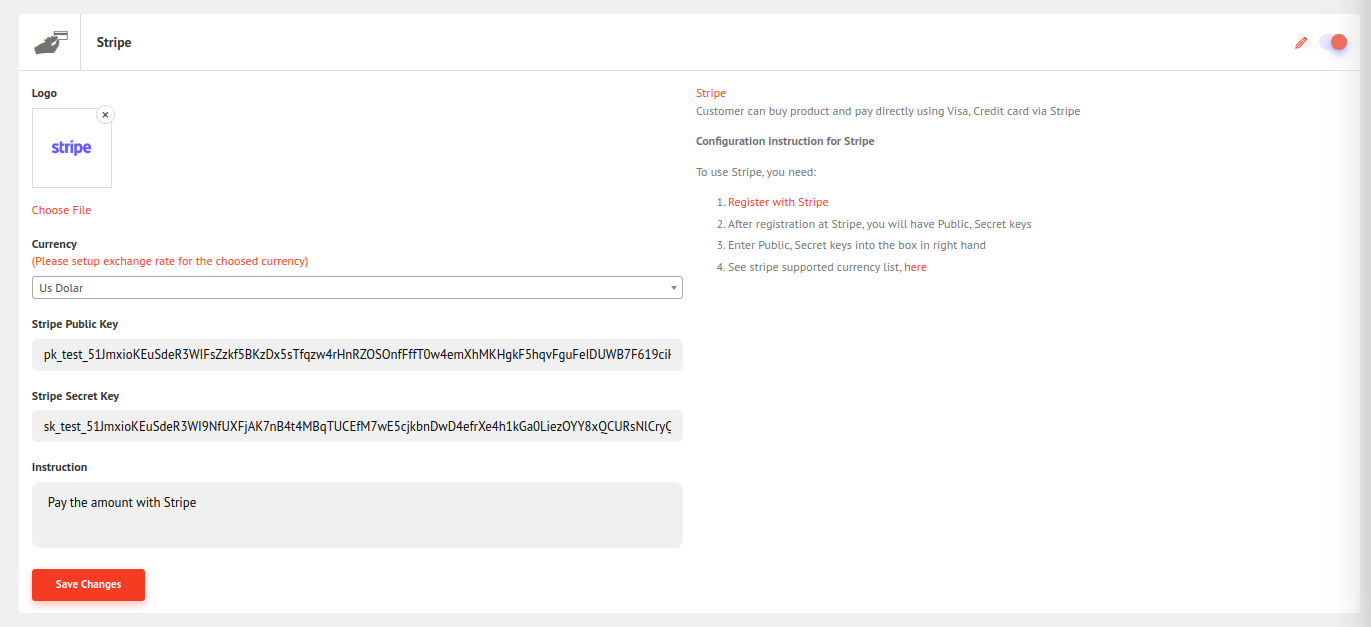This screenshot has width=1371, height=627.
Task: Open the Us Dolar currency dropdown
Action: coord(356,288)
